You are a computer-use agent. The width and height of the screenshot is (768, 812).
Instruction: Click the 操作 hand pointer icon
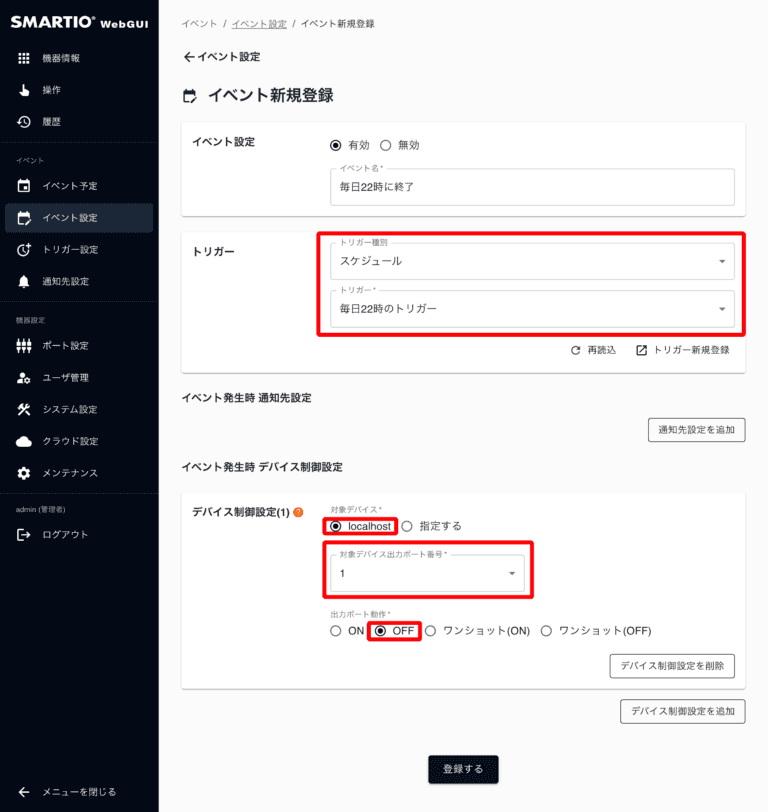24,90
